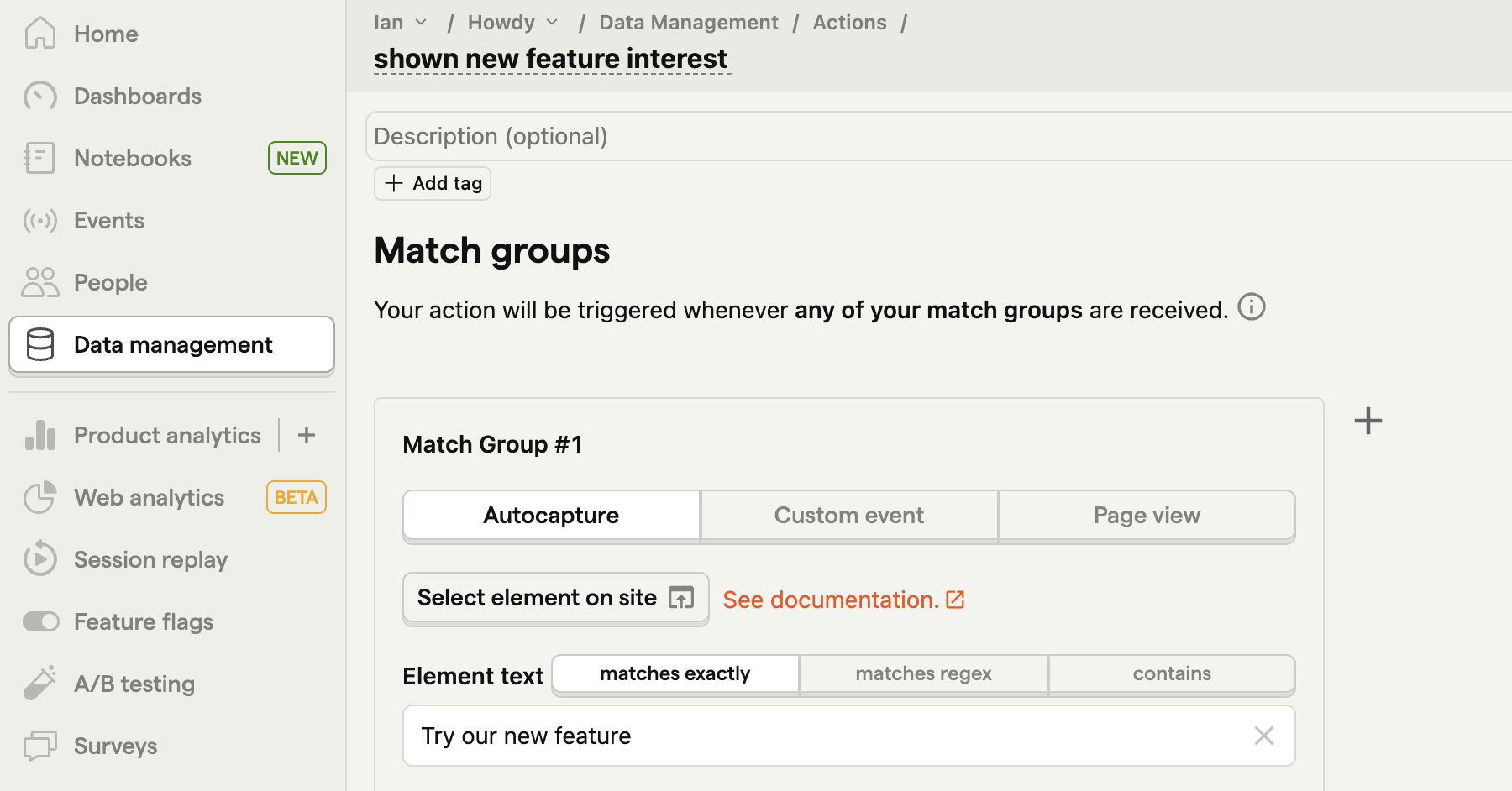Open Notebooks in the sidebar
Screen dimensions: 1512x791
[171, 158]
